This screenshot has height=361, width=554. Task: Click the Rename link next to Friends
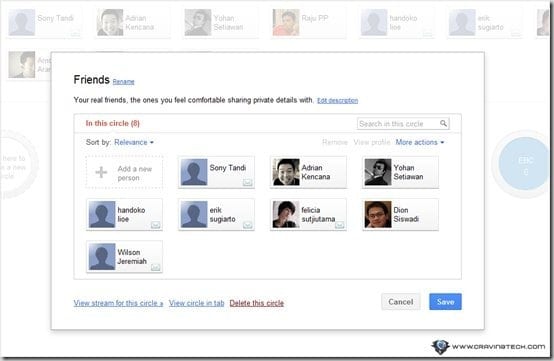[x=123, y=82]
